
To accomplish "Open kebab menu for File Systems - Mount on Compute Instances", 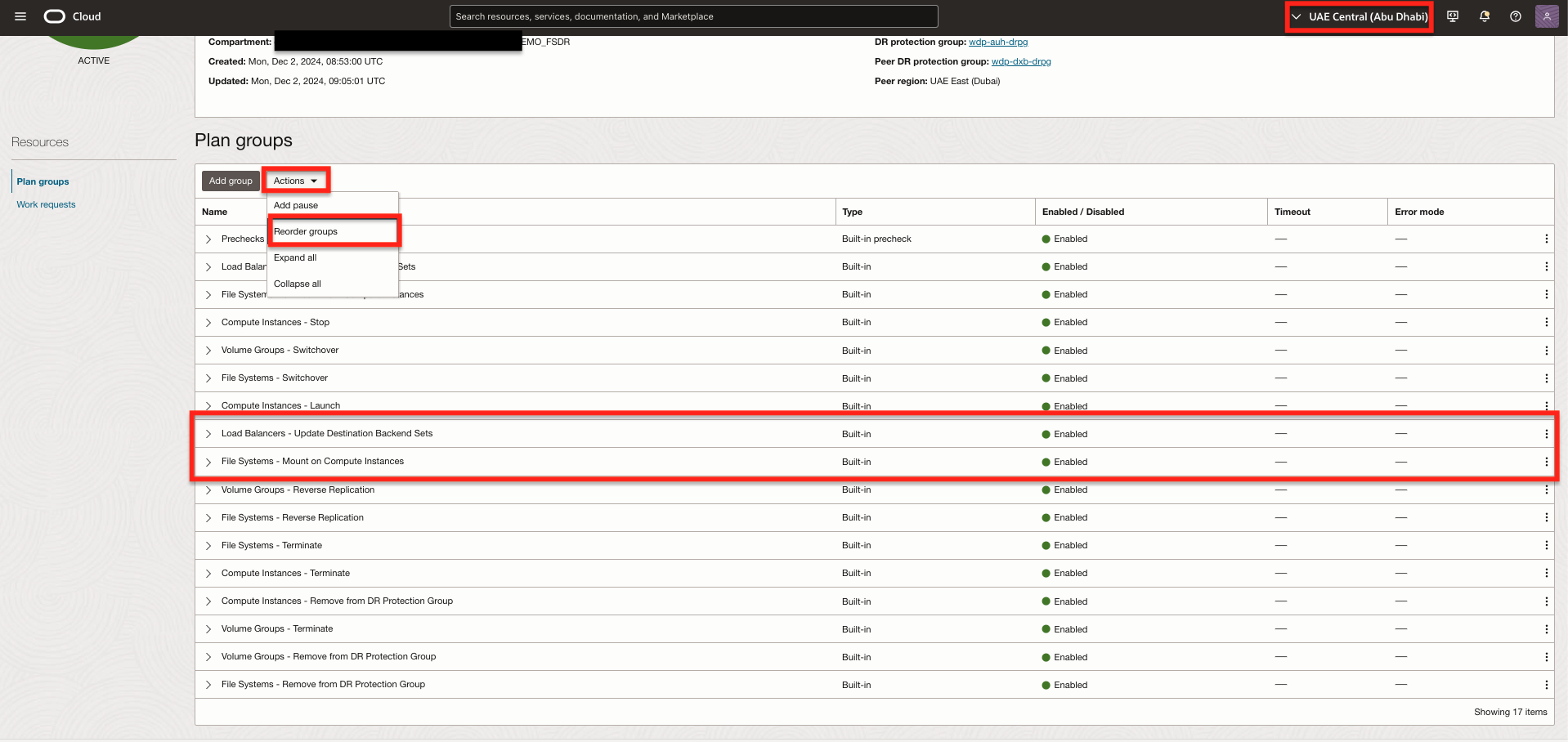I will pyautogui.click(x=1546, y=462).
